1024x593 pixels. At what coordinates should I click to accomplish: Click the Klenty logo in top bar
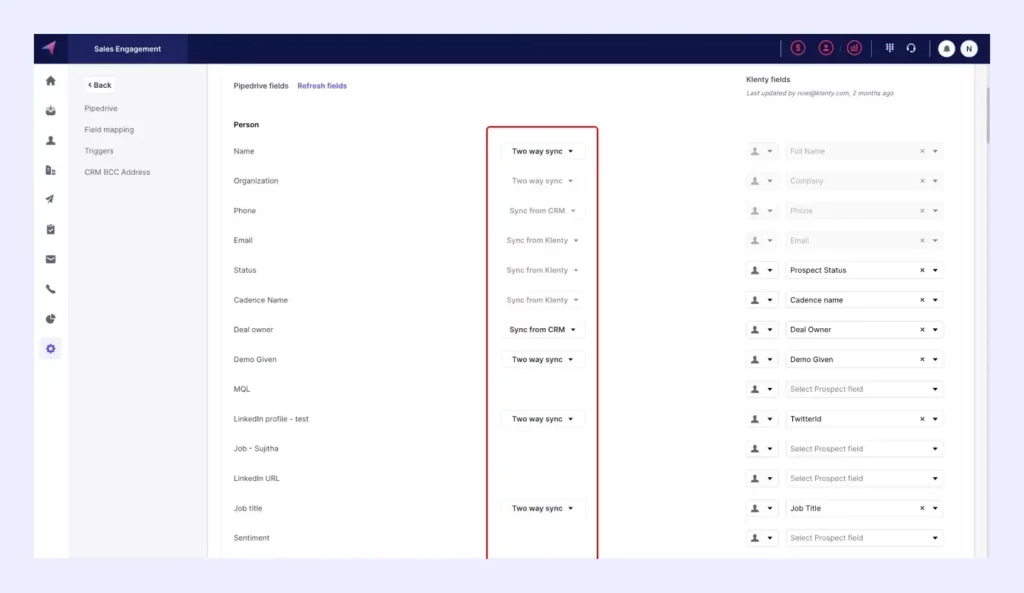tap(50, 48)
